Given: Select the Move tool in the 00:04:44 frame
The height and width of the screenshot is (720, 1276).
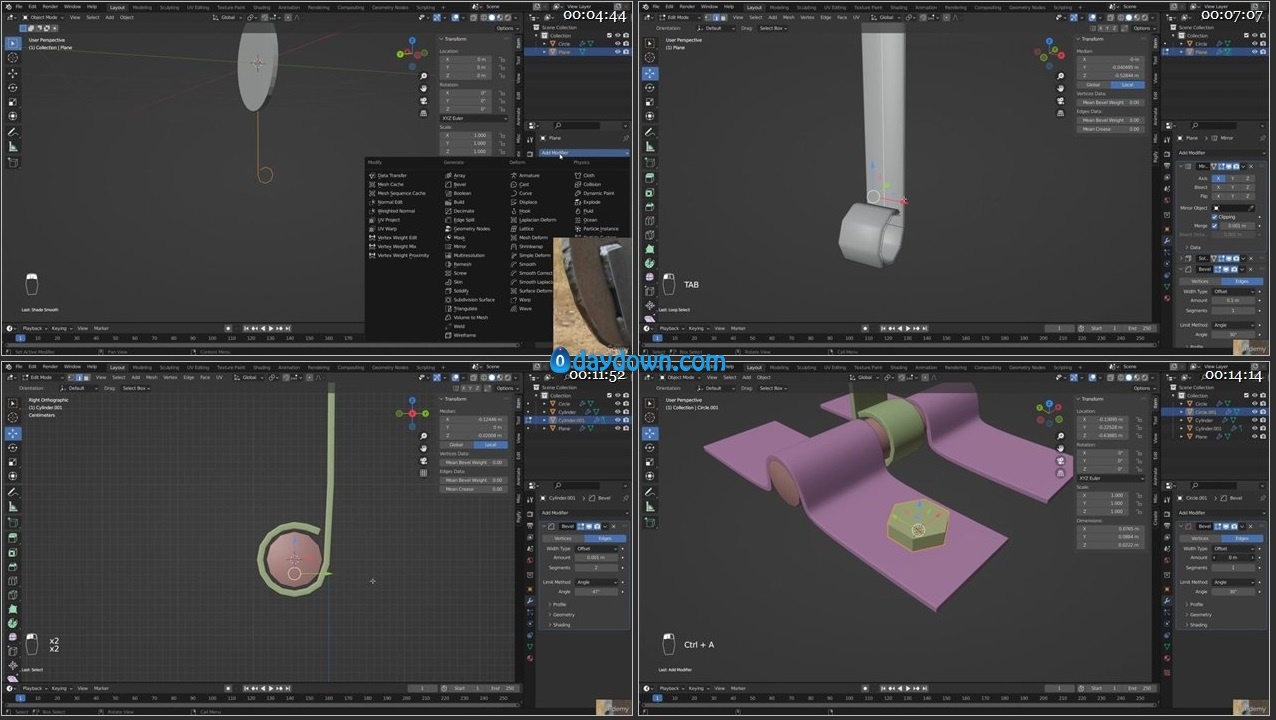Looking at the screenshot, I should 13,73.
